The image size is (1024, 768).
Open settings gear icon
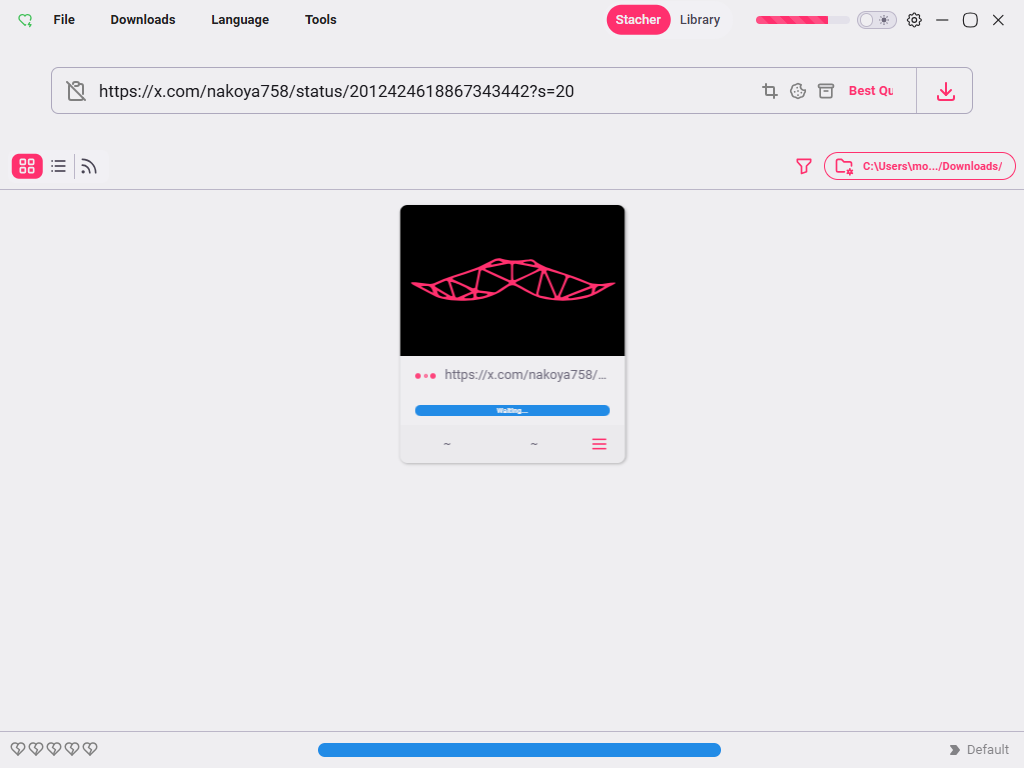click(914, 20)
